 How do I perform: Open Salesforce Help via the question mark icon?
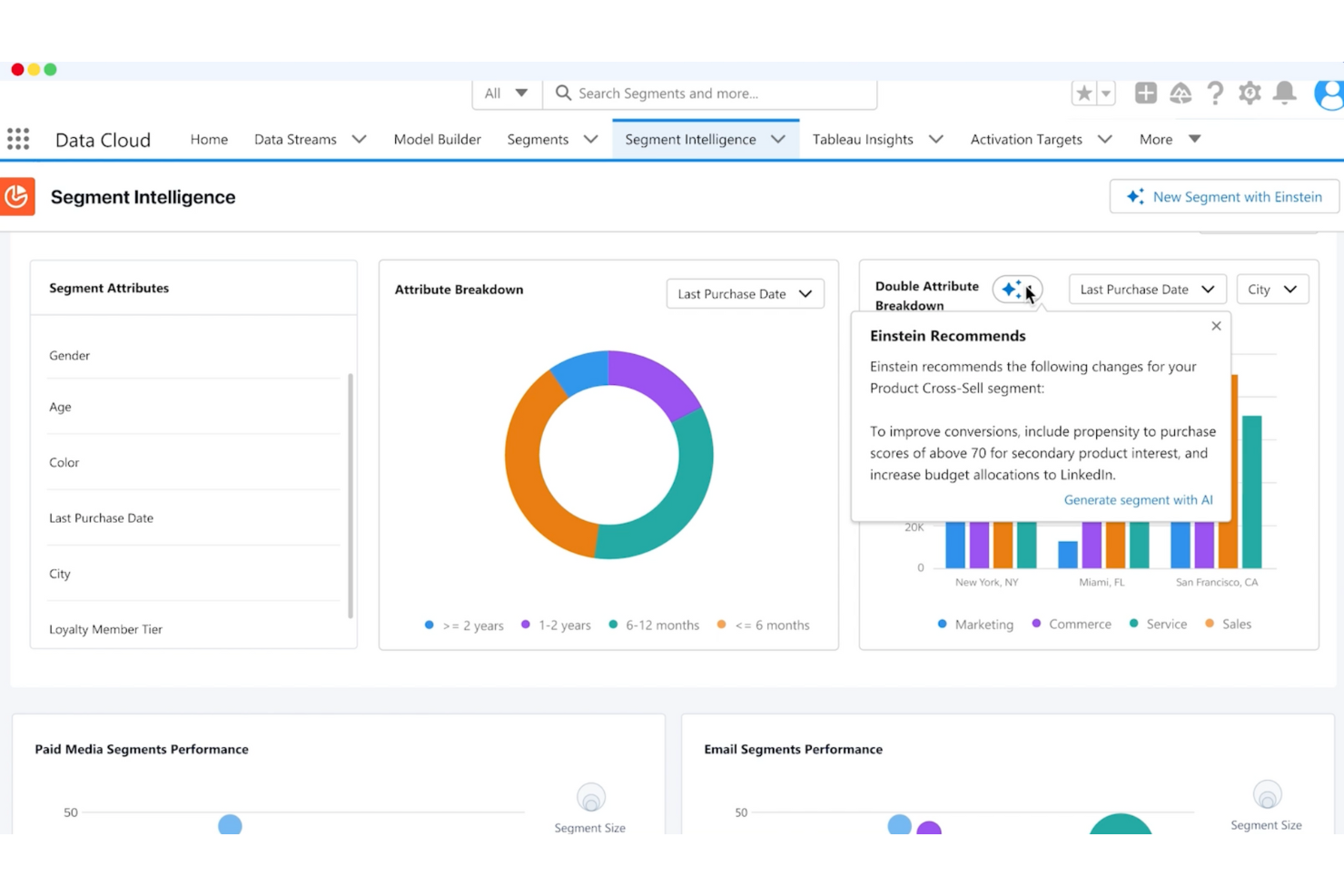click(x=1215, y=93)
